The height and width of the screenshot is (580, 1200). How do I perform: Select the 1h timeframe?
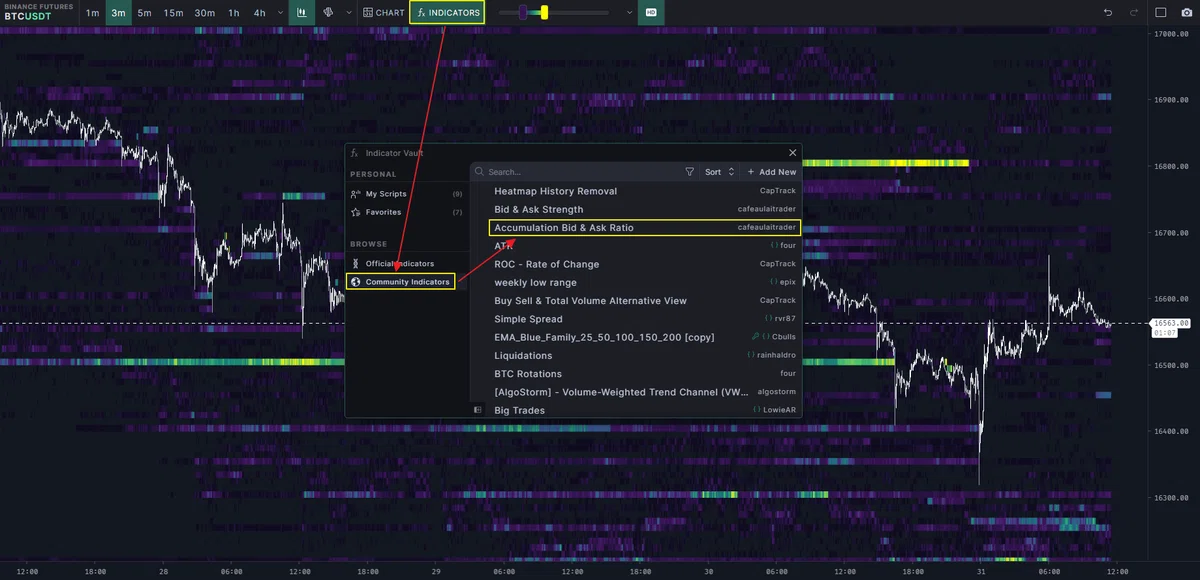click(233, 13)
